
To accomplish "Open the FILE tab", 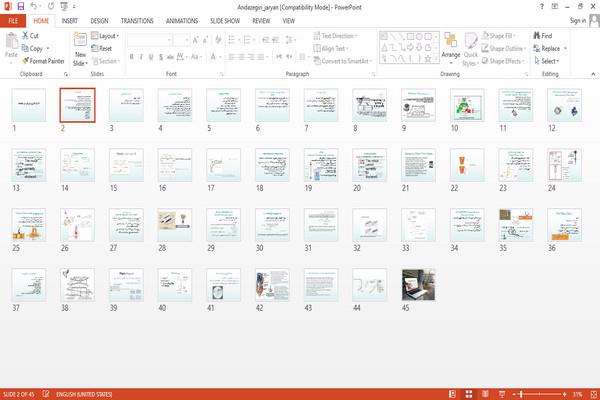I will pyautogui.click(x=13, y=21).
